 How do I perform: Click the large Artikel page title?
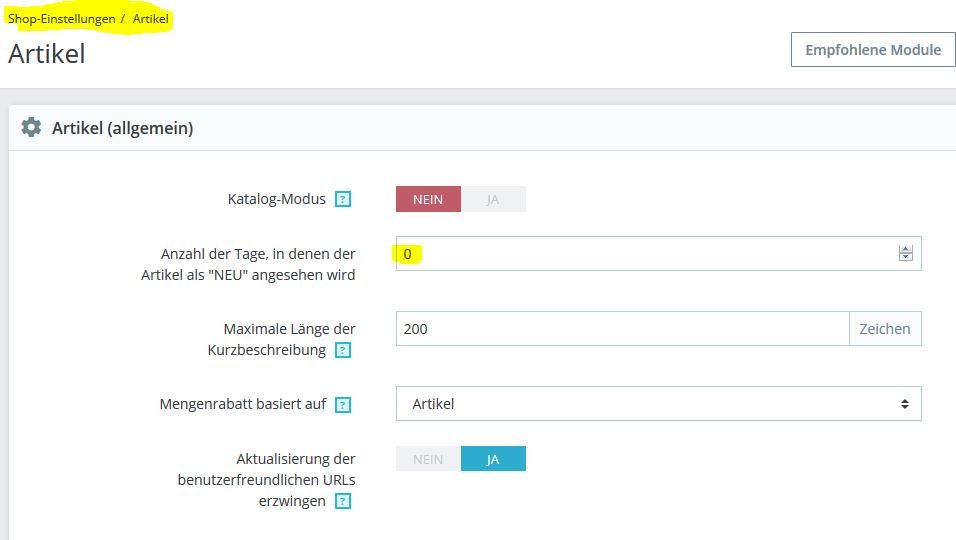tap(46, 54)
